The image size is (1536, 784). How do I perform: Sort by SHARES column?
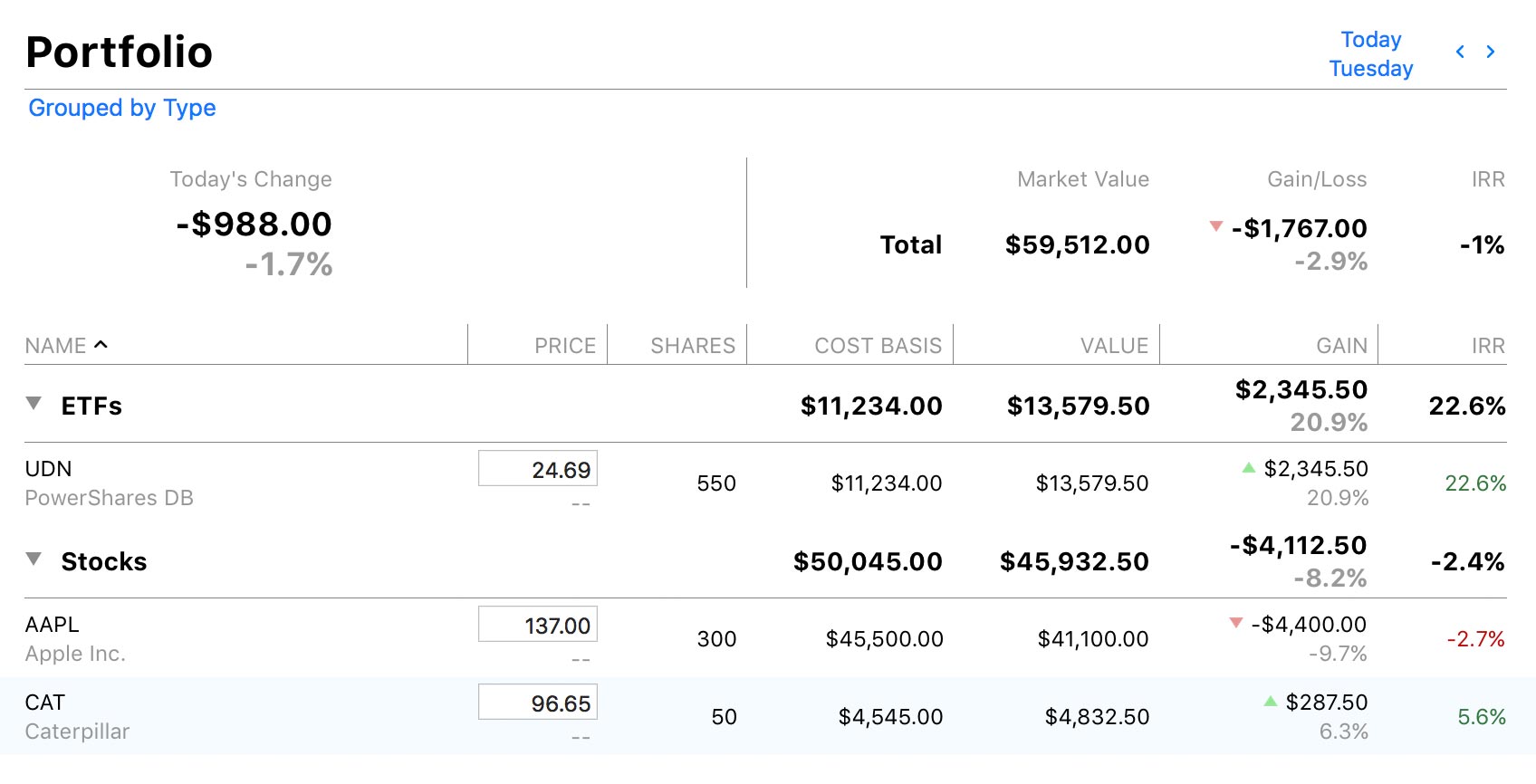[692, 346]
